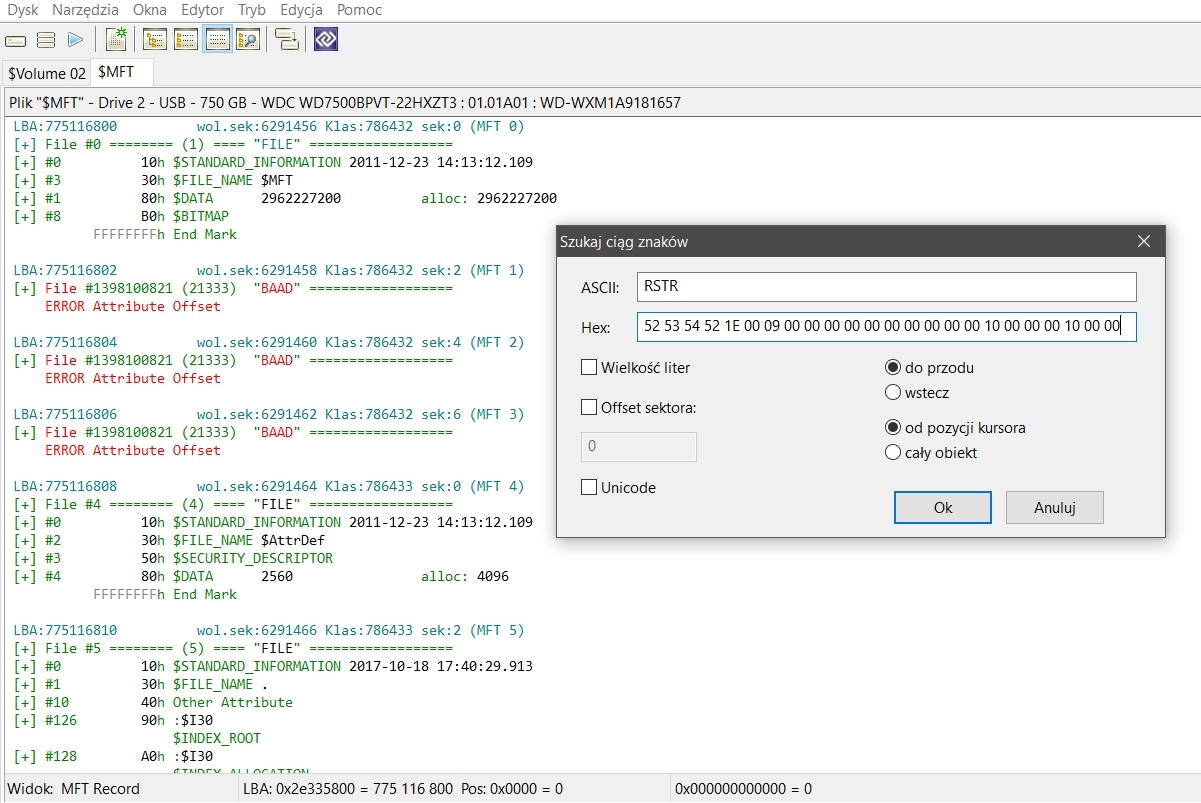The height and width of the screenshot is (803, 1201).
Task: Expand File #5 record header
Action: point(26,648)
